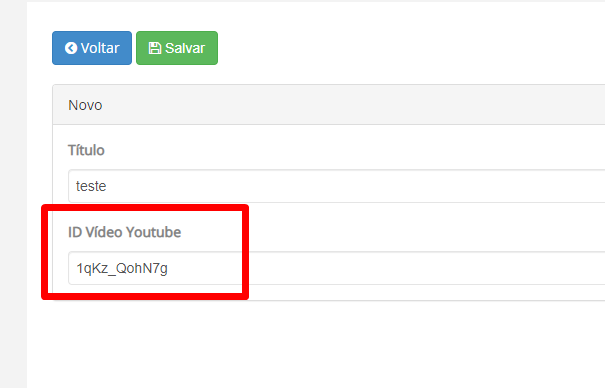Click the gray left sidebar strip
The width and height of the screenshot is (605, 388).
(13, 194)
